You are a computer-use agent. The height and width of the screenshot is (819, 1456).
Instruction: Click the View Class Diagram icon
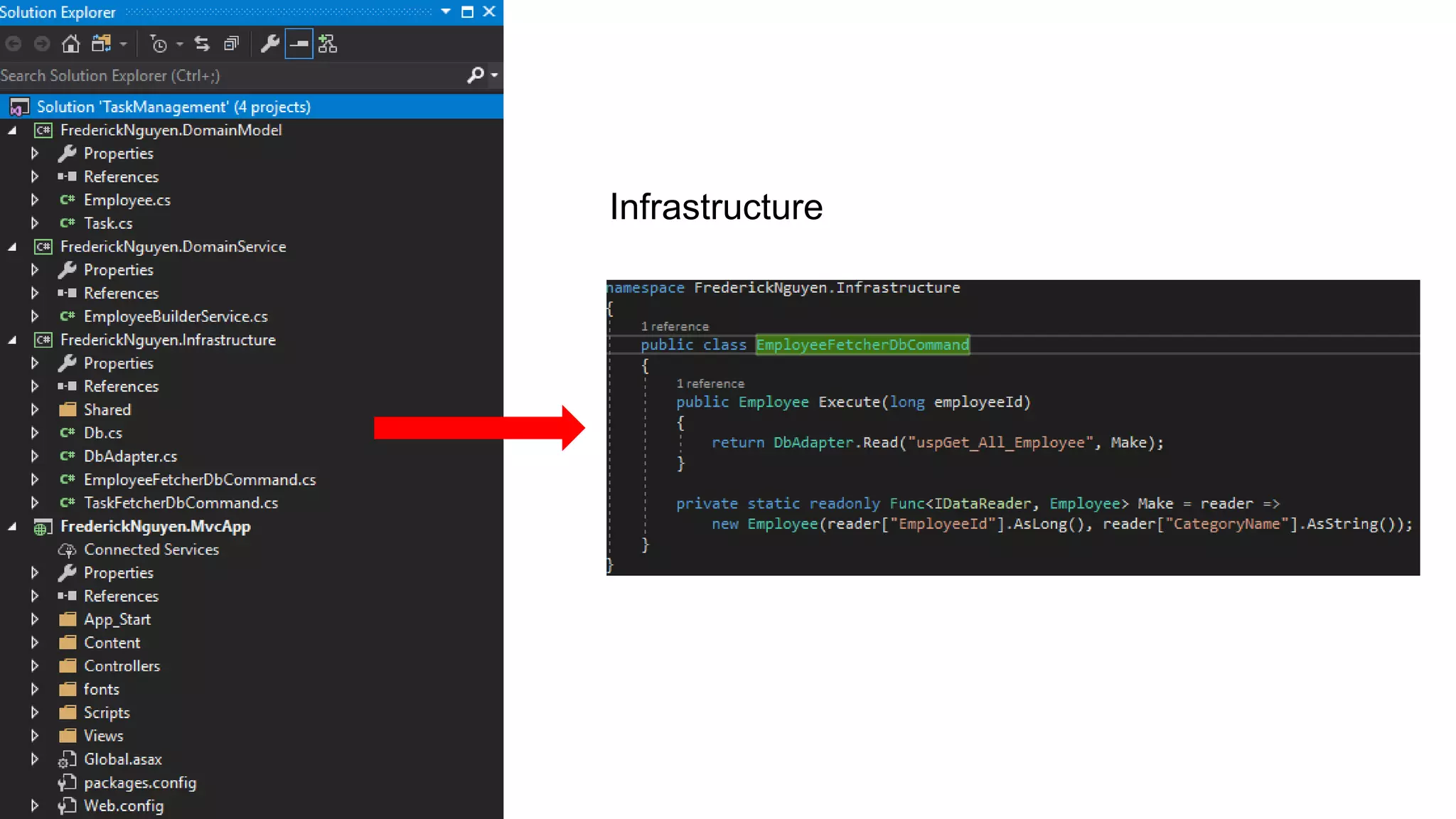[328, 44]
